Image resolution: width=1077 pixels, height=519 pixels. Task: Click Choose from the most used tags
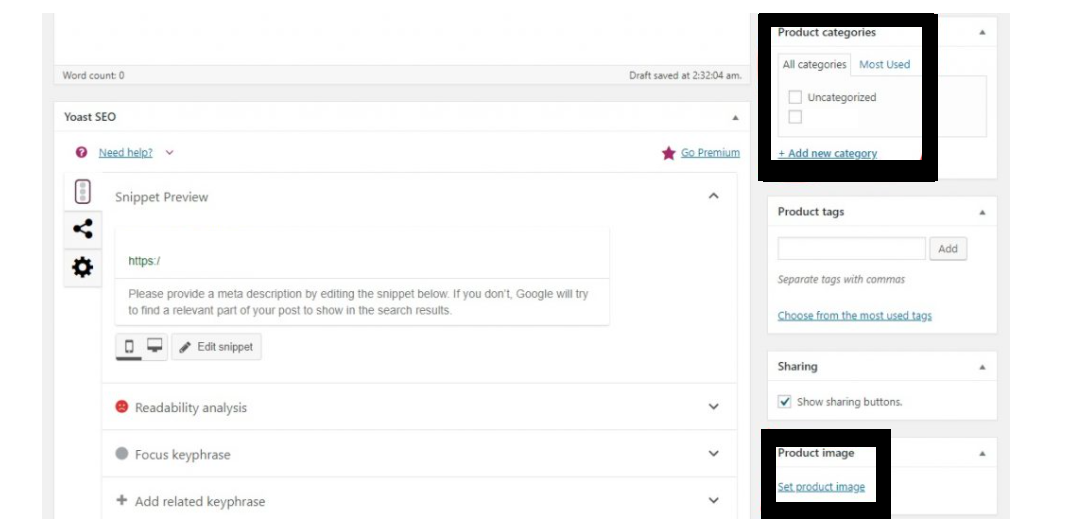(854, 316)
